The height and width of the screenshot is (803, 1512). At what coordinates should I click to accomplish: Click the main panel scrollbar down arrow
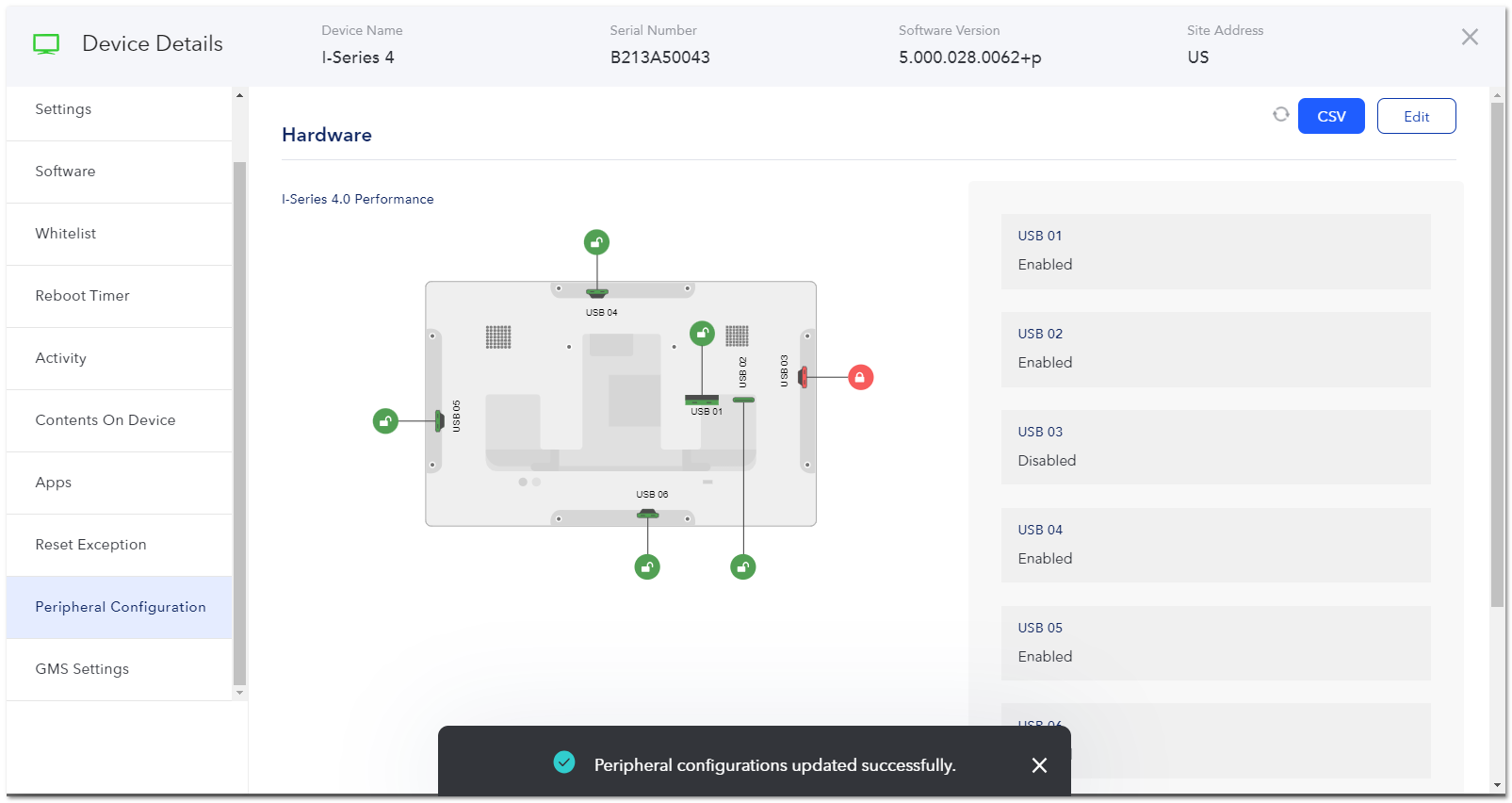[x=1498, y=785]
